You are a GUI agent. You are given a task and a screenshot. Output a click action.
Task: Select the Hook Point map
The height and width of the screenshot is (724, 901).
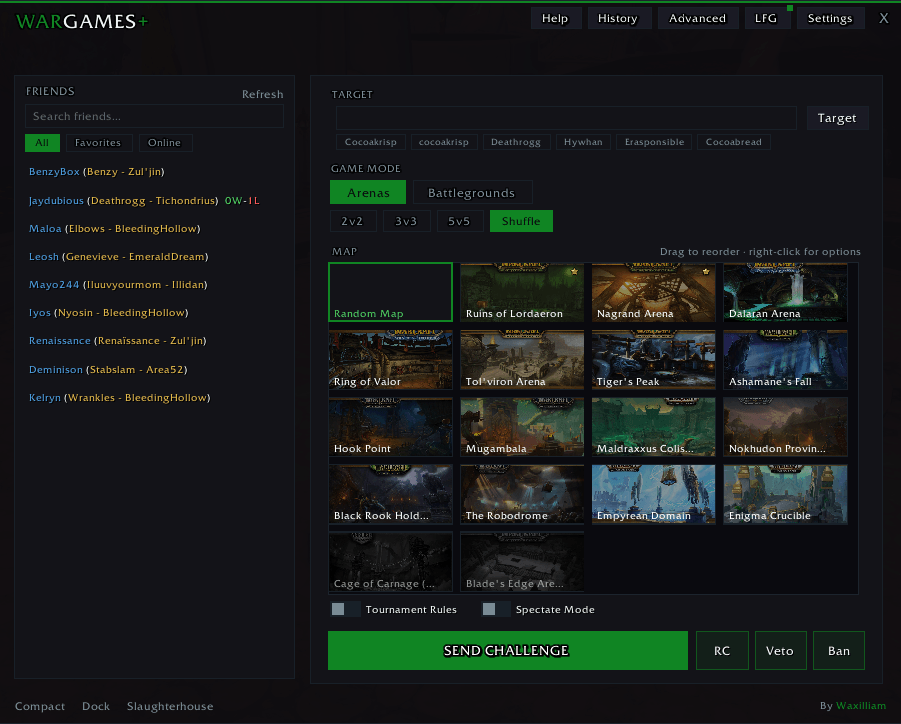391,427
